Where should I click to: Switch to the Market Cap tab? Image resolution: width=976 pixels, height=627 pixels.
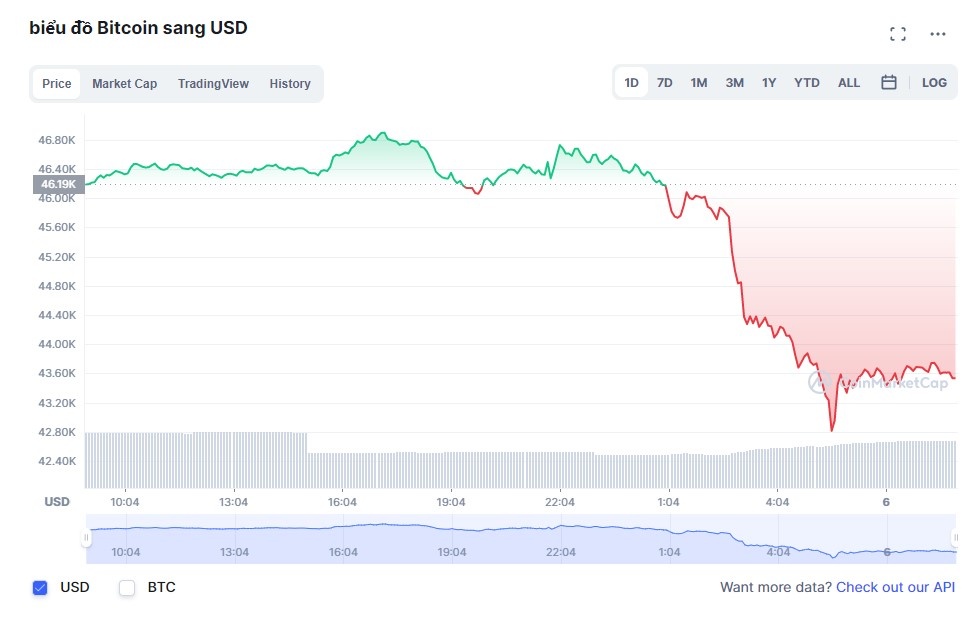(x=124, y=84)
